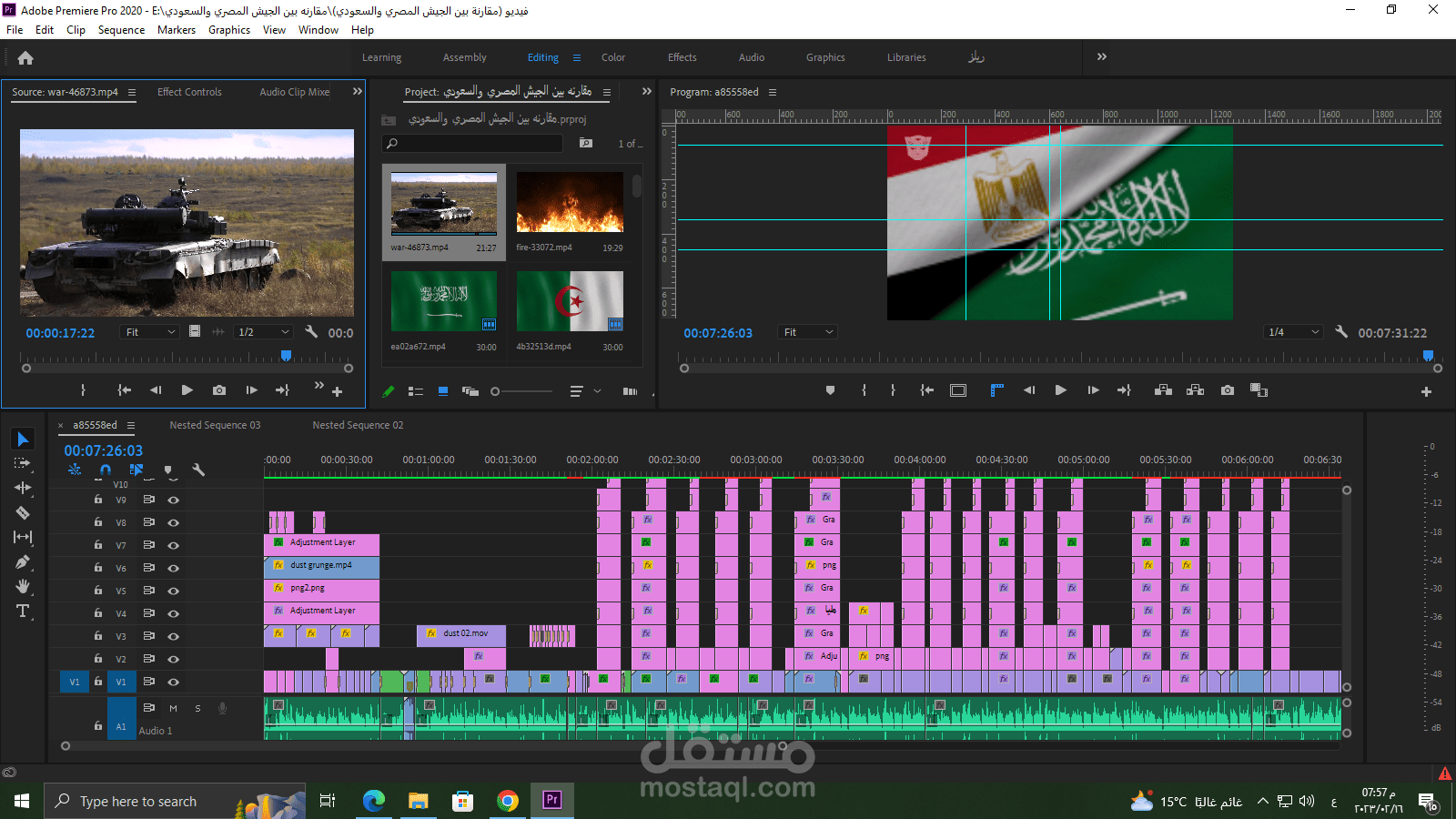Select the Selection tool in the tools panel

point(23,440)
